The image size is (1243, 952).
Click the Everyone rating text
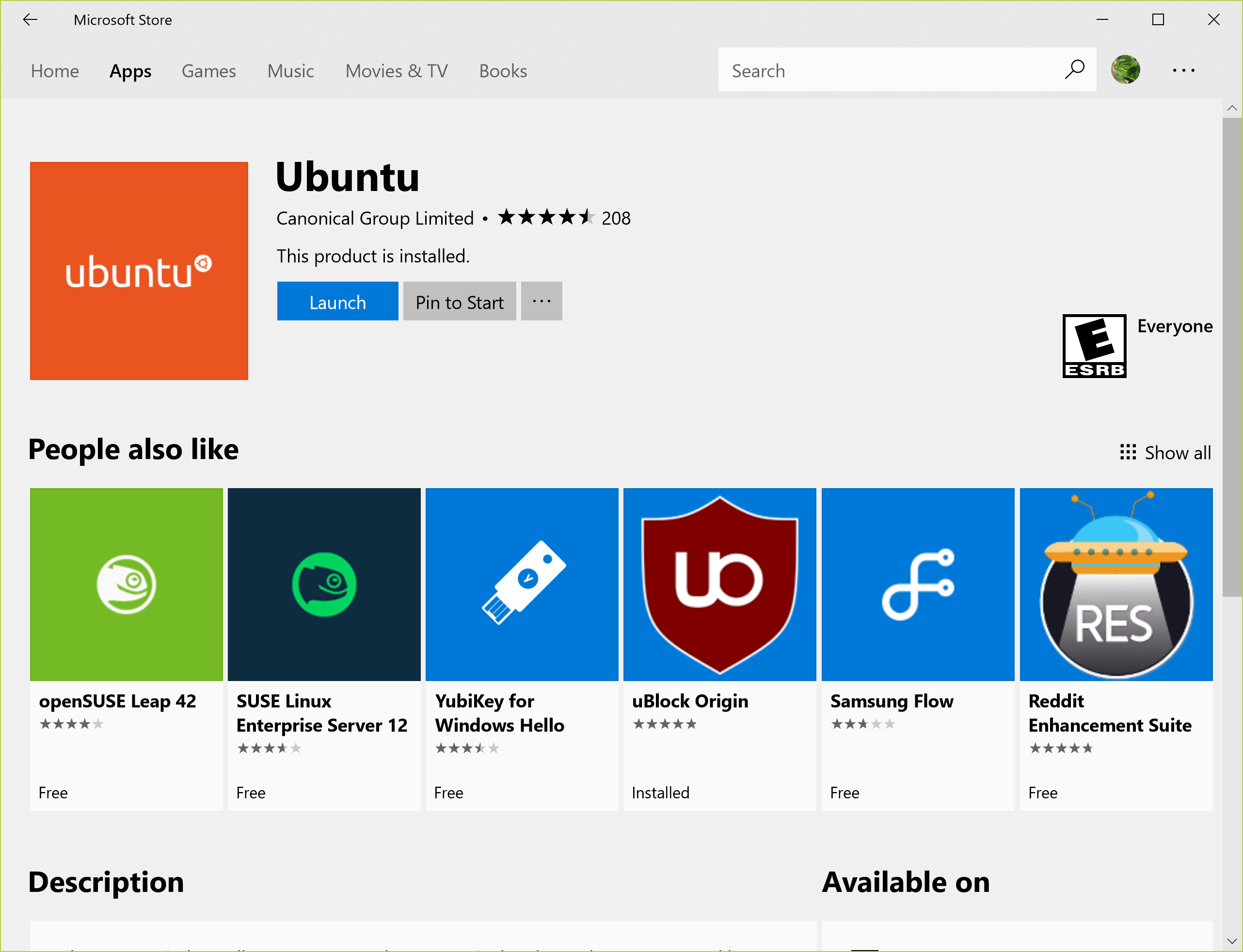click(x=1175, y=326)
